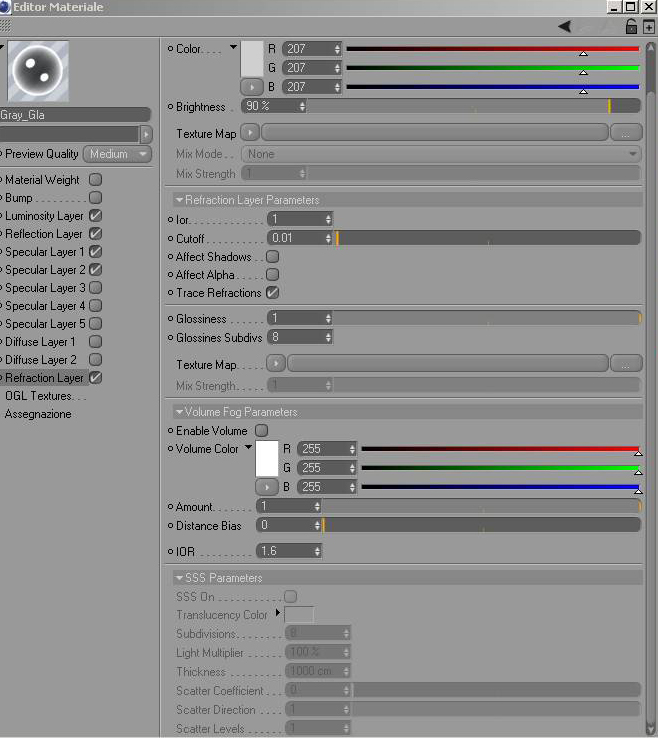Enable the Material Weight checkbox
The height and width of the screenshot is (738, 658).
(96, 179)
